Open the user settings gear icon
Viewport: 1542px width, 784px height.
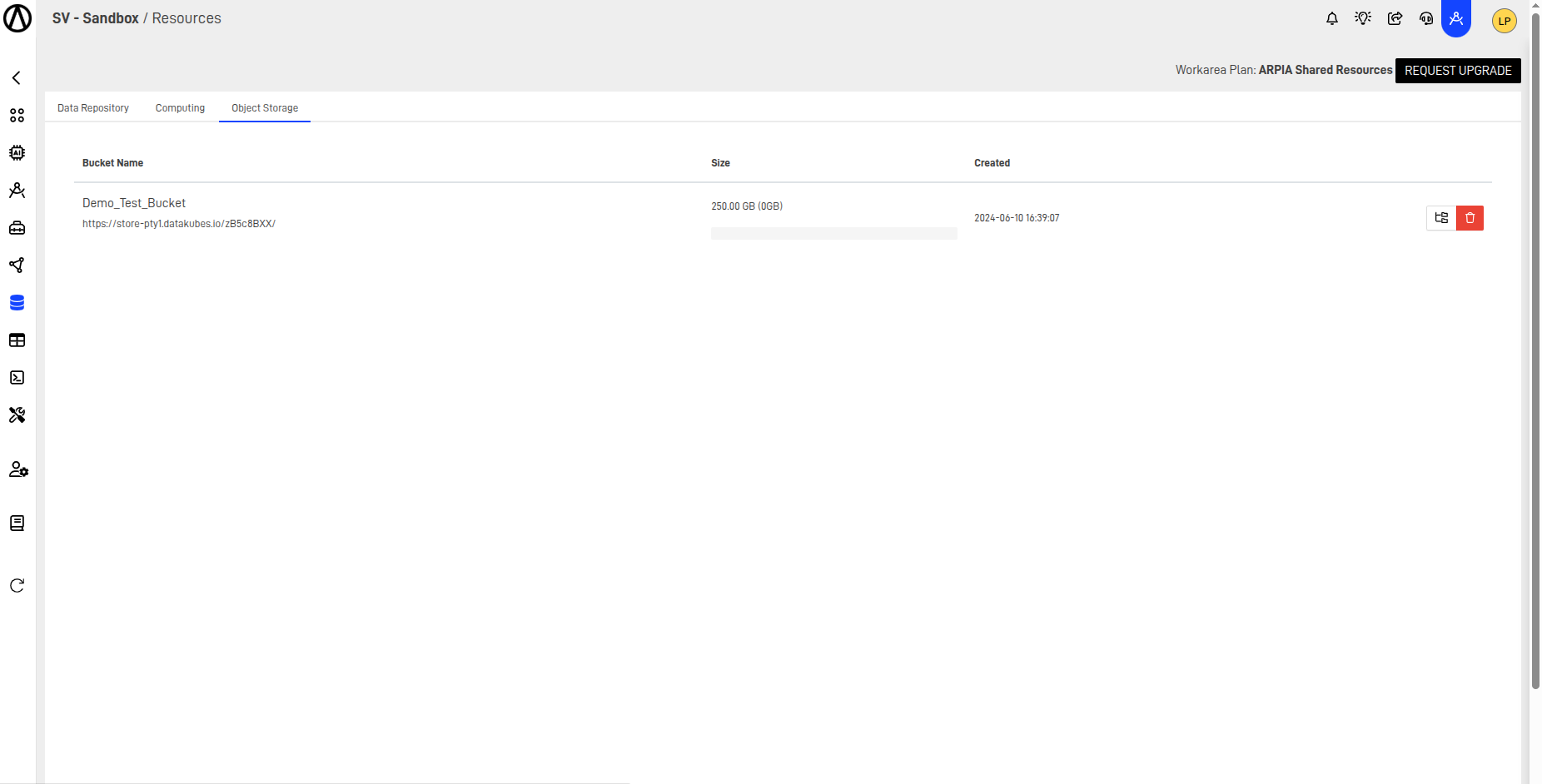18,469
